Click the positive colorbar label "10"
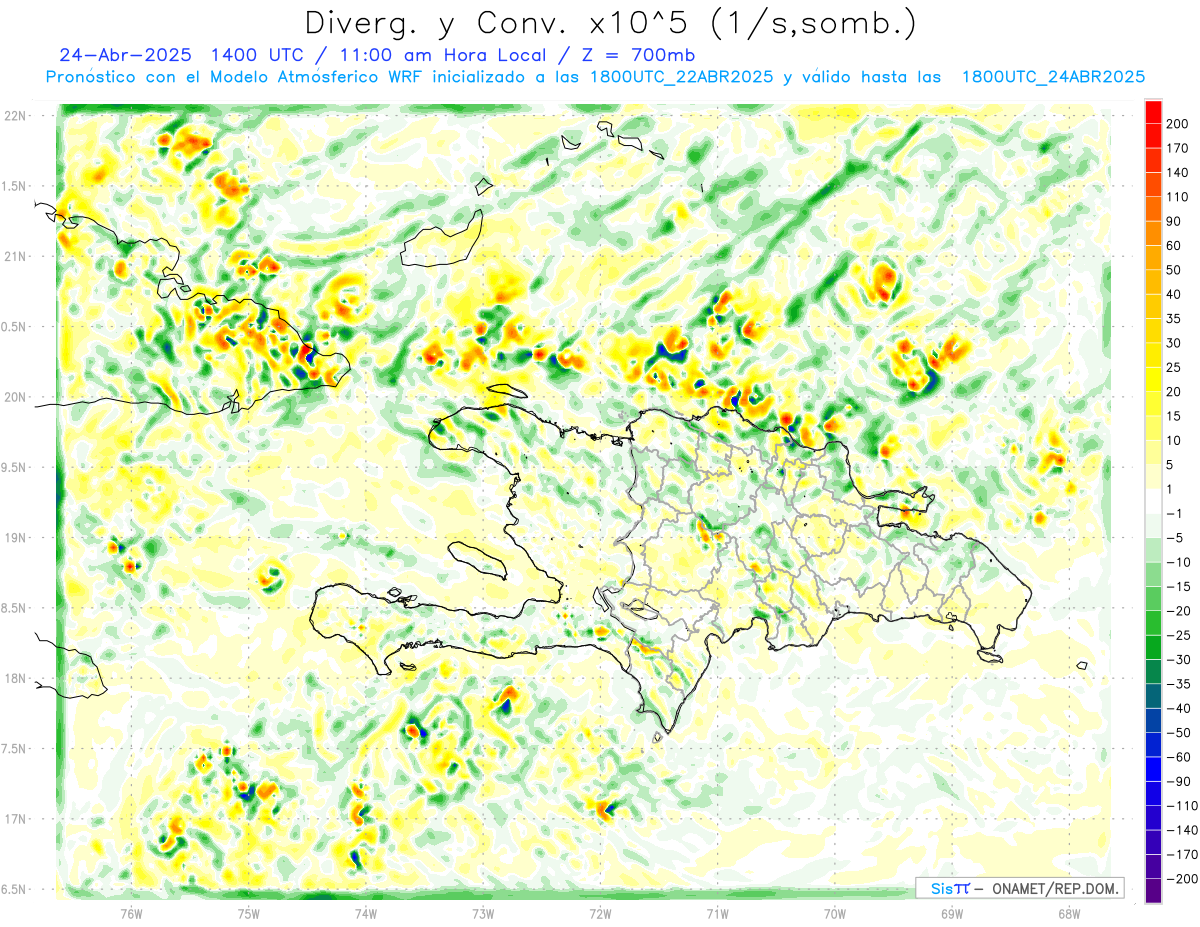The width and height of the screenshot is (1200, 927). coord(1174,441)
